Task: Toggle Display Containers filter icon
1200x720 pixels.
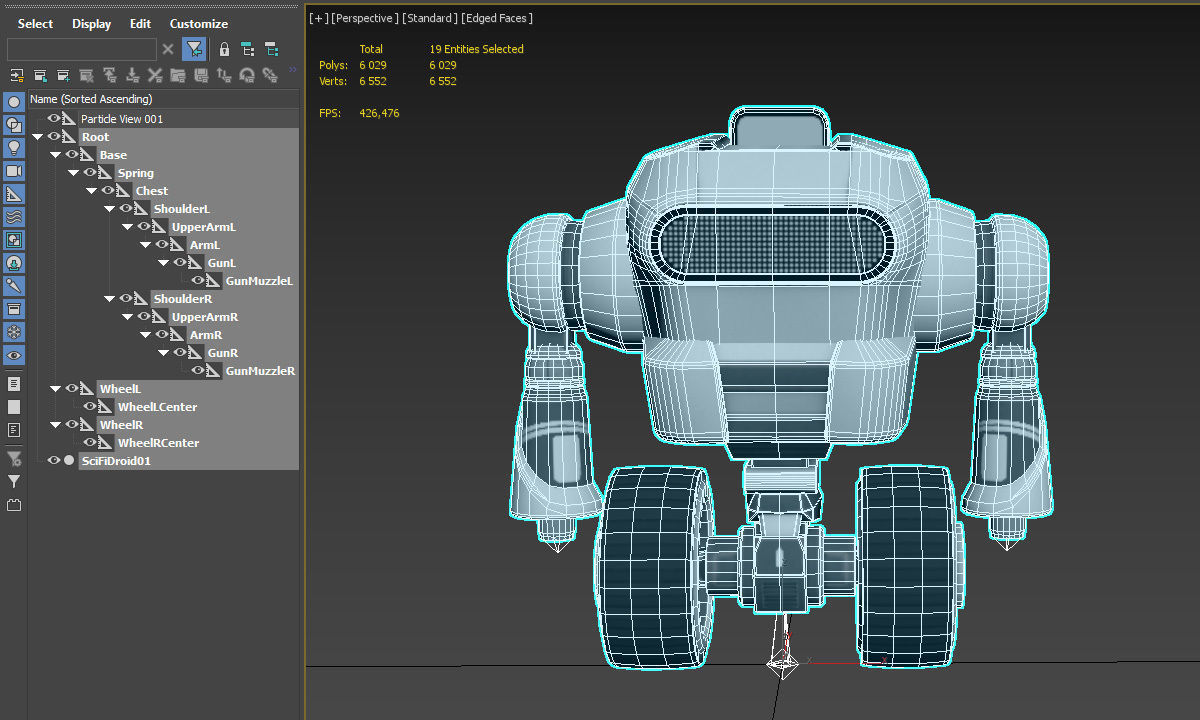Action: point(14,309)
